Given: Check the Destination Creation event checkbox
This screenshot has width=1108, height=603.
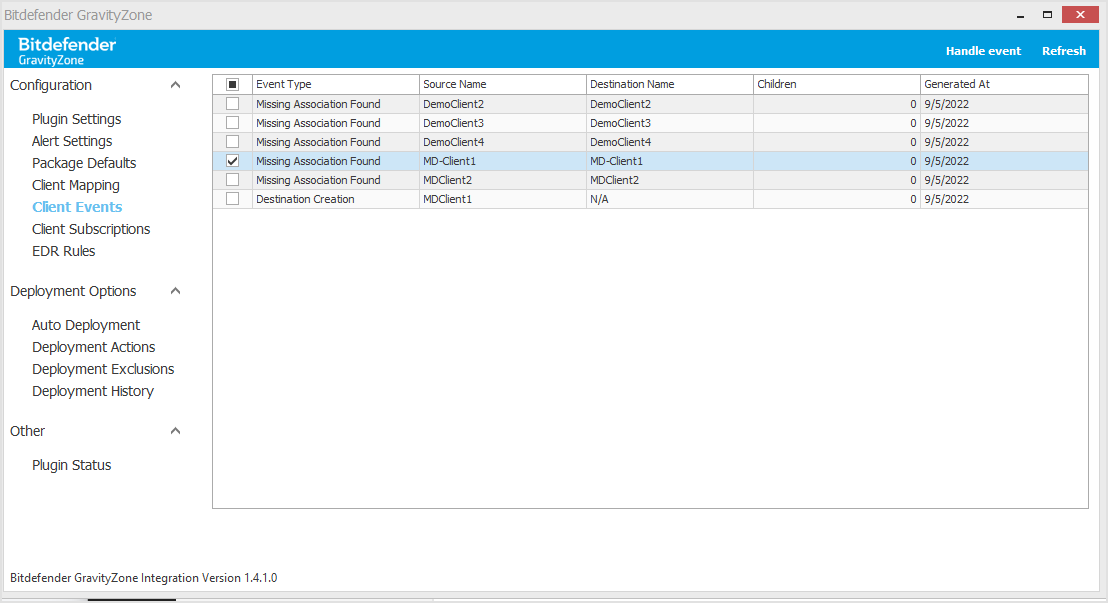Looking at the screenshot, I should tap(232, 198).
